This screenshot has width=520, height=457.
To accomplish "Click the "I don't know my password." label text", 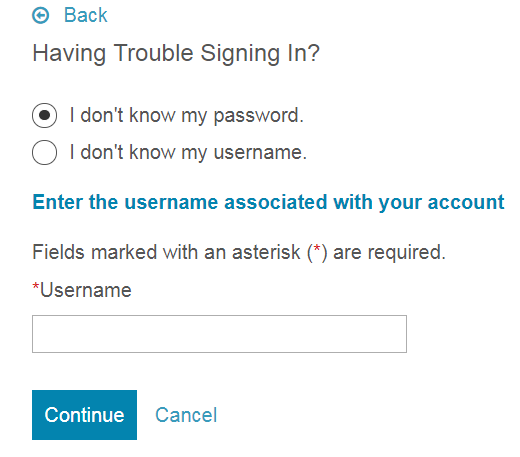I will 187,116.
